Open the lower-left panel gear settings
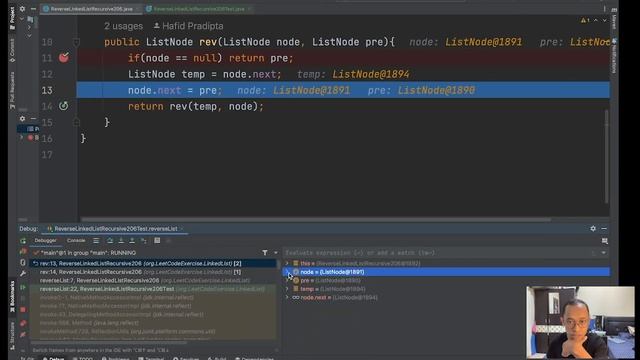Screen dimensions: 640x360 pos(22,118)
